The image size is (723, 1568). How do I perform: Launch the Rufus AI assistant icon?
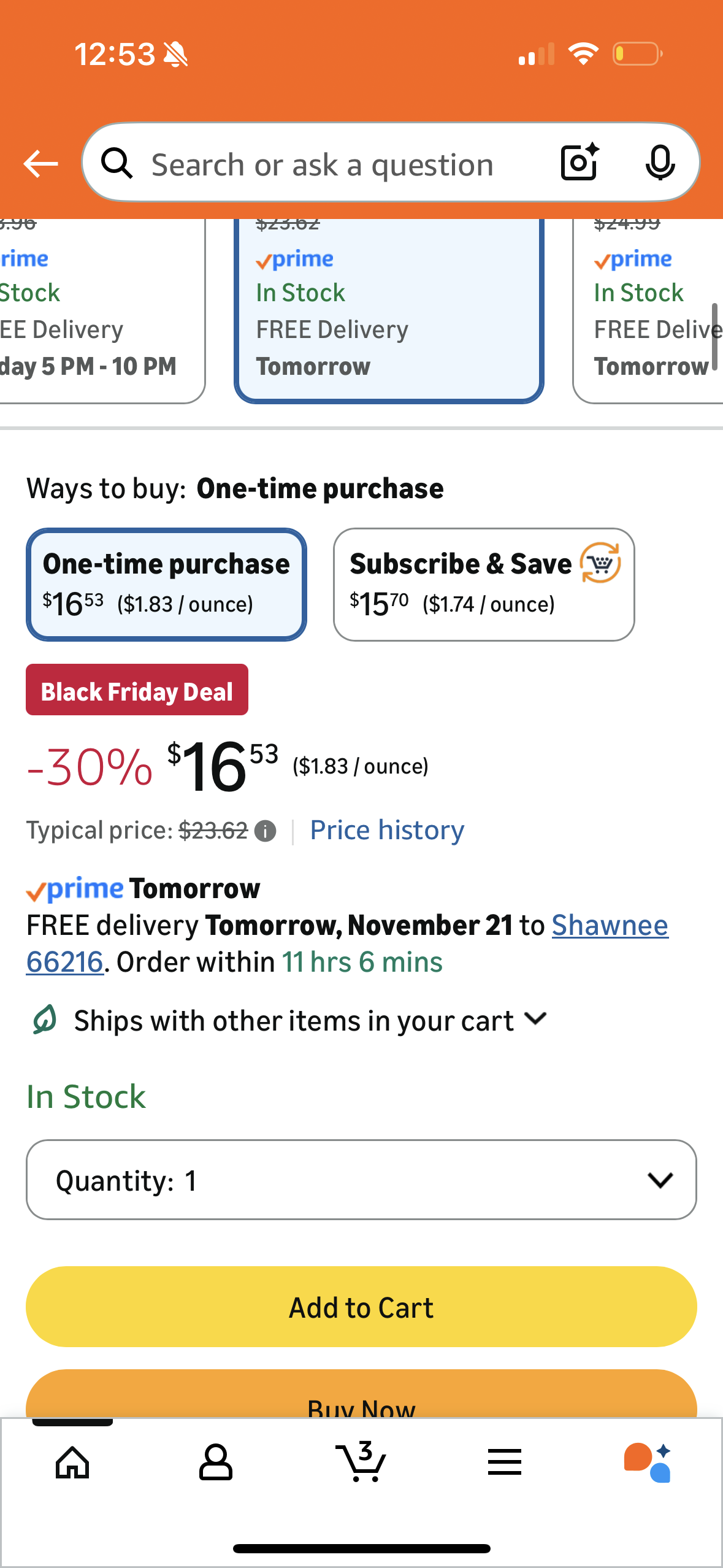648,1462
